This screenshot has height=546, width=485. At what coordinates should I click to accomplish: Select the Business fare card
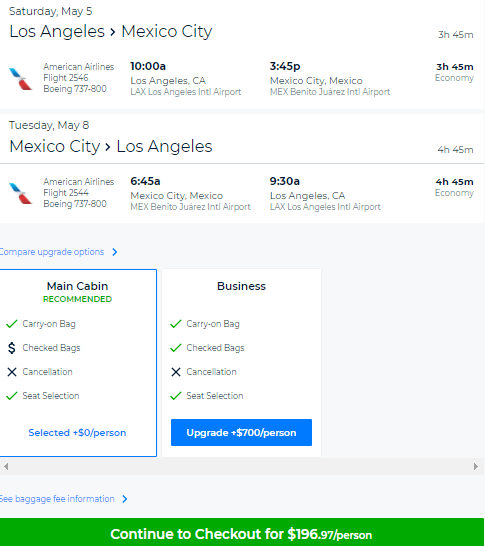[241, 362]
